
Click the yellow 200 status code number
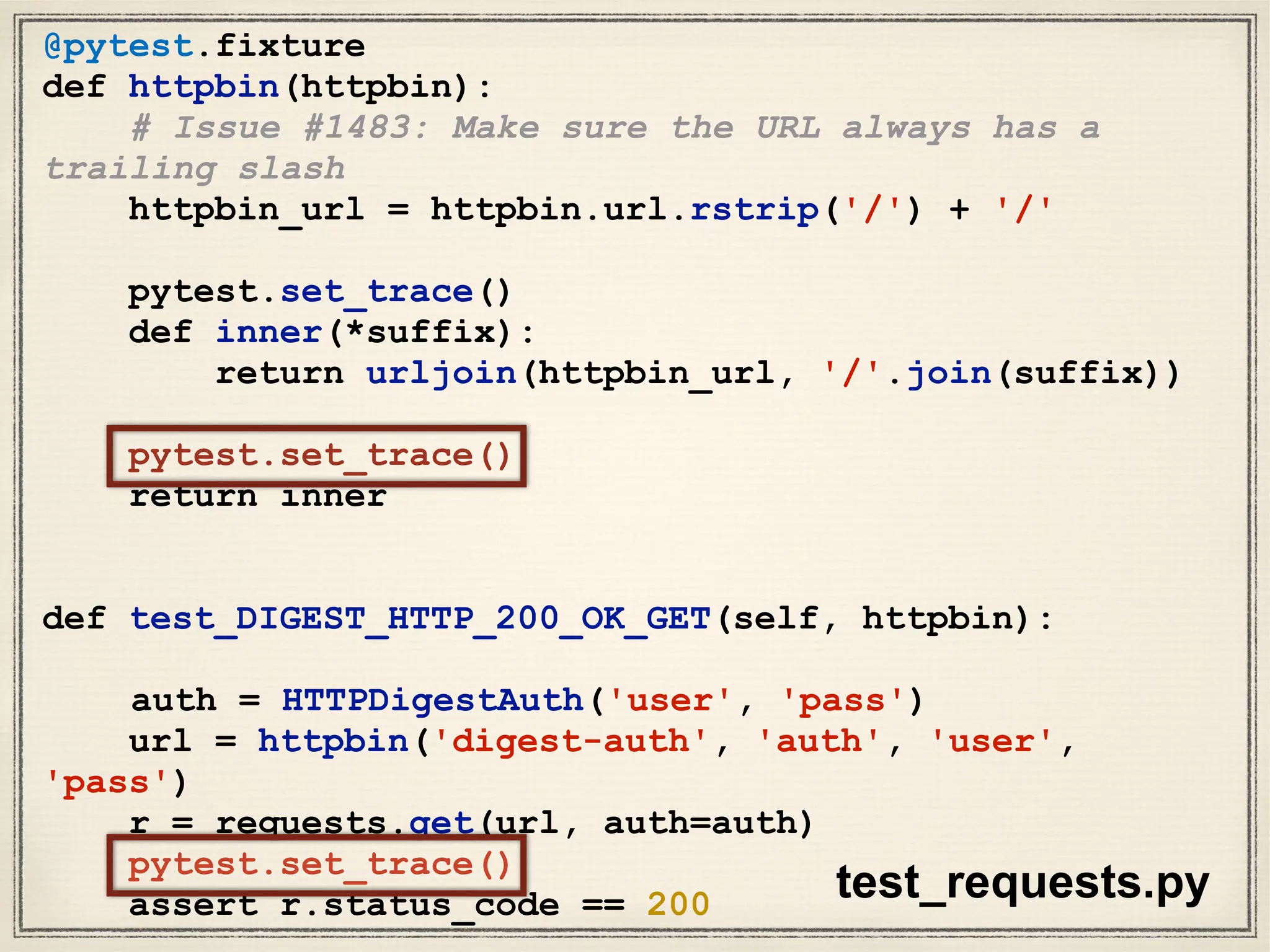coord(678,905)
